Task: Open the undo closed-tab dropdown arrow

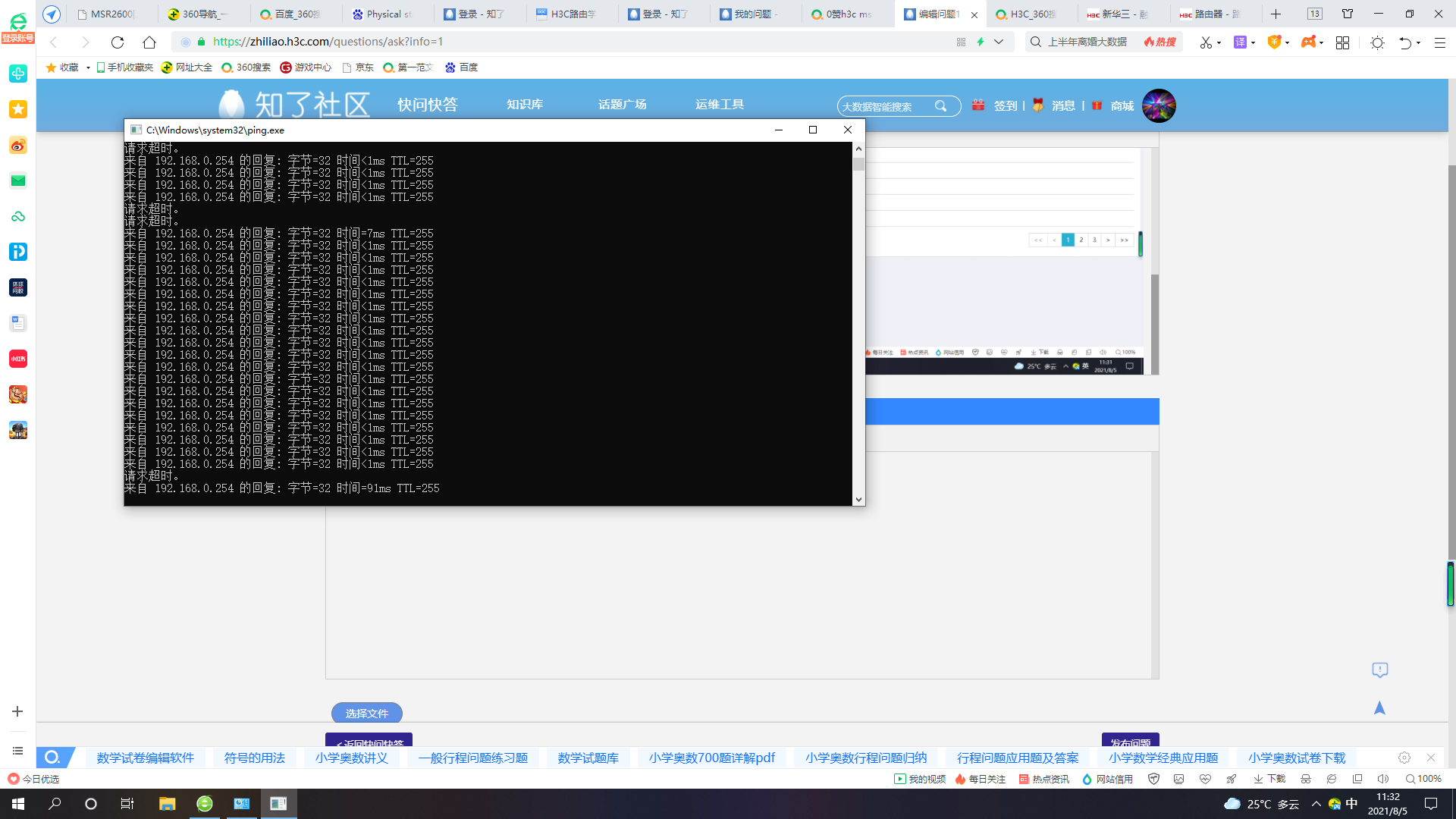Action: pos(1418,42)
